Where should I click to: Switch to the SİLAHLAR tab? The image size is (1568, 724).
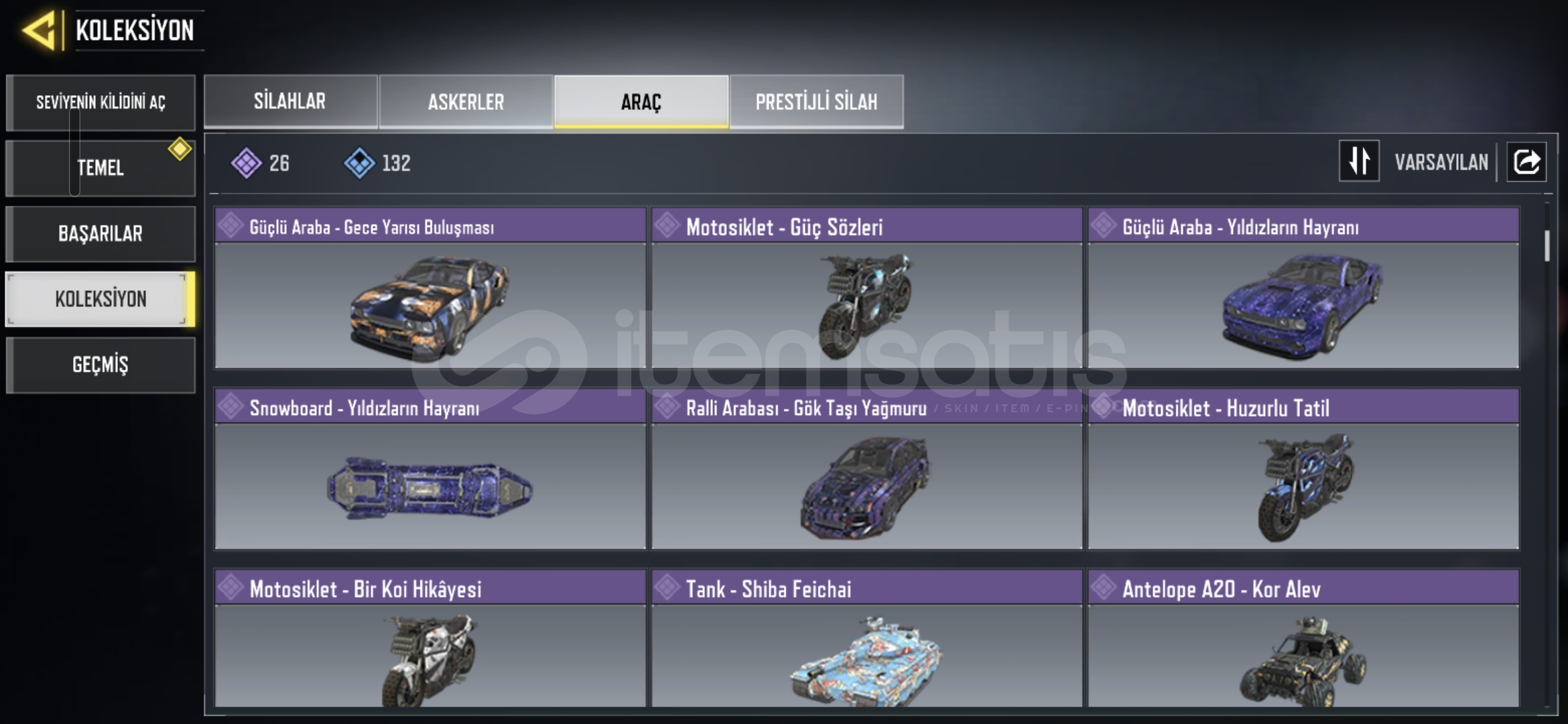point(290,101)
